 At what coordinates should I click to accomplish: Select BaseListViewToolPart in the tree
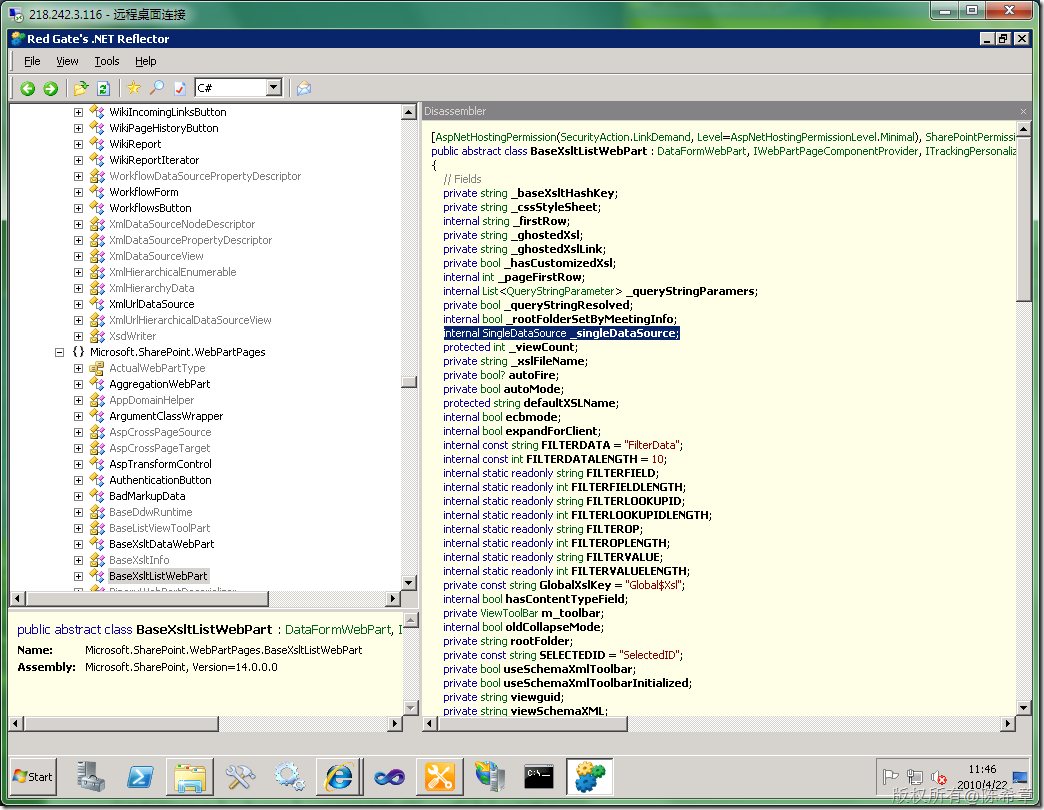click(x=160, y=528)
